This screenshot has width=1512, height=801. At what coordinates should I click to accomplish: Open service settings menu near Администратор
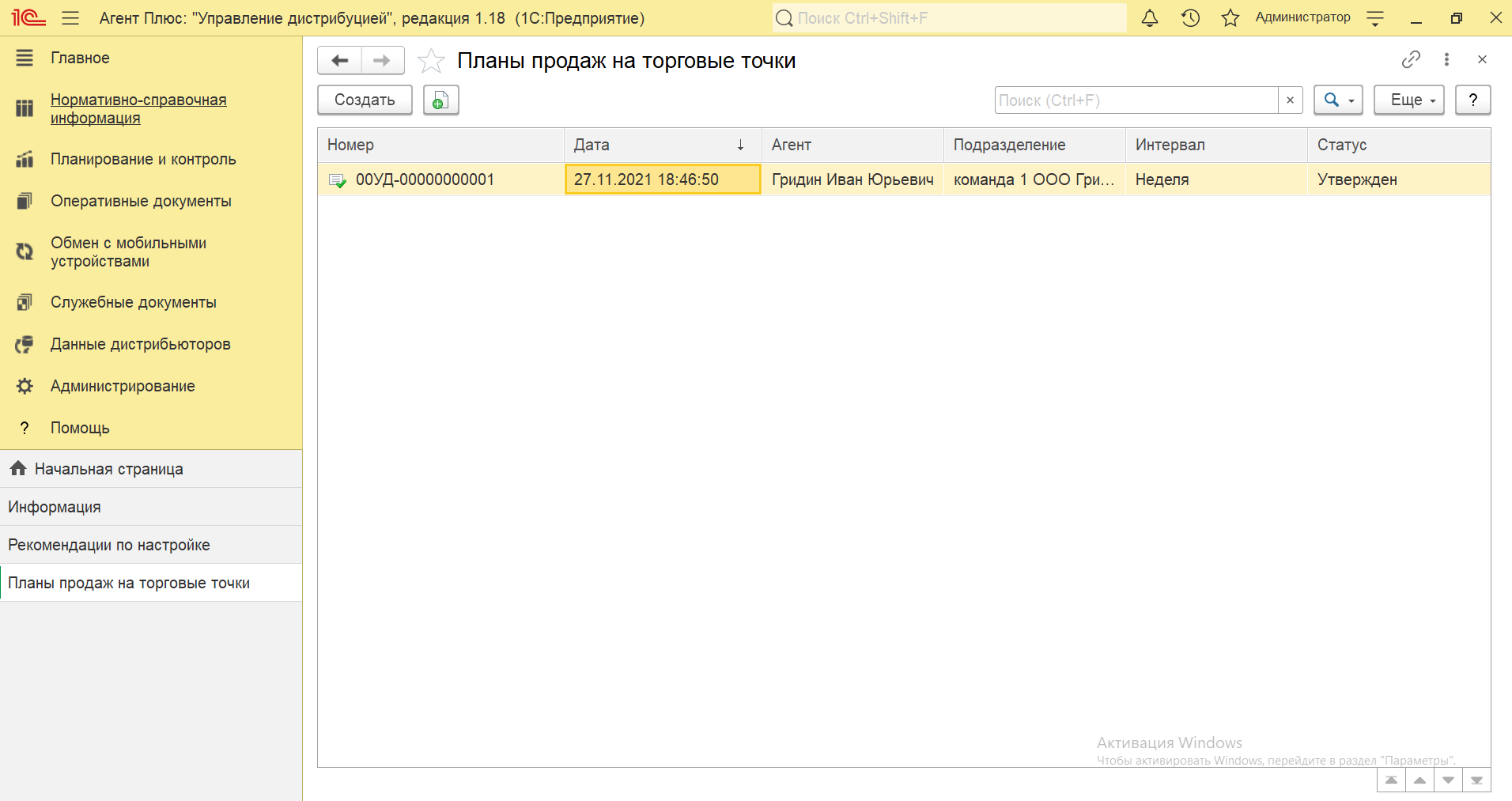(1375, 18)
